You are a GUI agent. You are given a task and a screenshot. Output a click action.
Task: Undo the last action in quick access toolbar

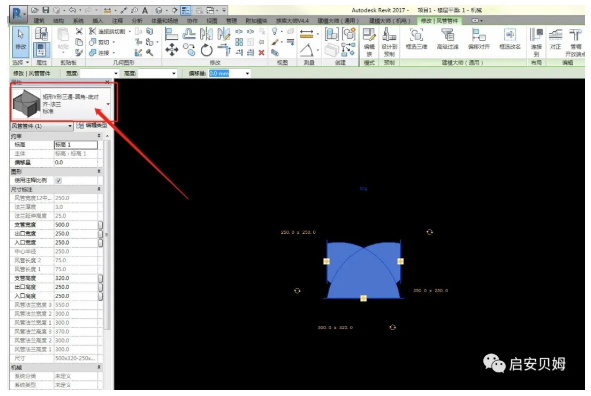(73, 10)
